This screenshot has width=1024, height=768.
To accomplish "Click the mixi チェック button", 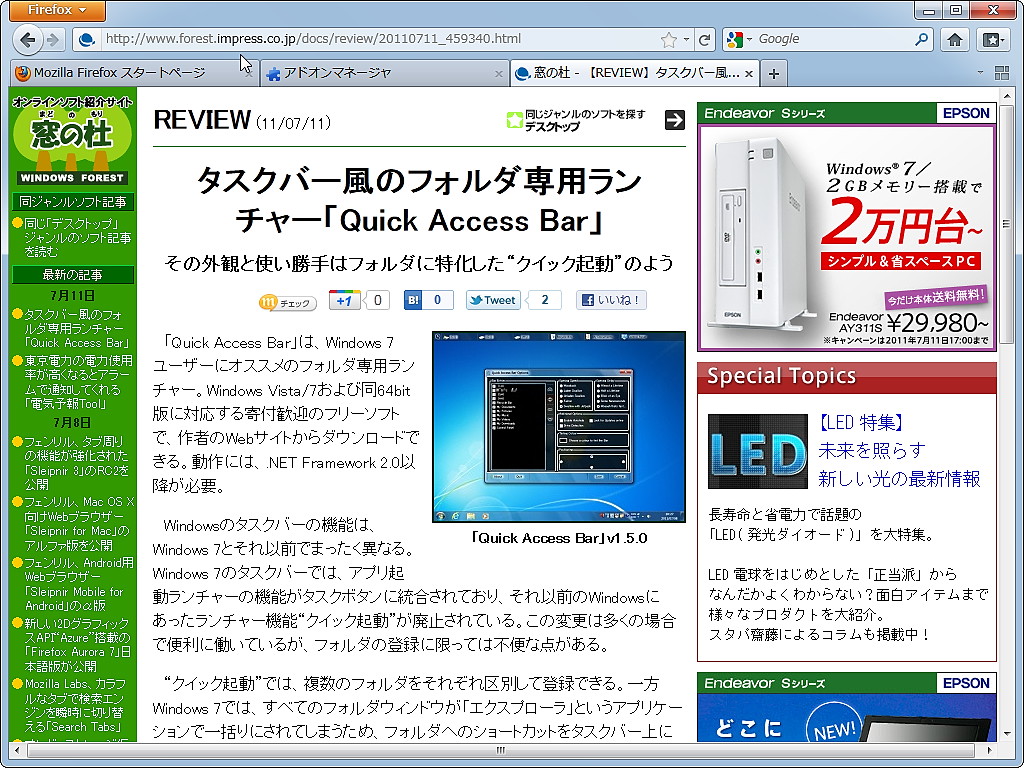I will [x=288, y=302].
